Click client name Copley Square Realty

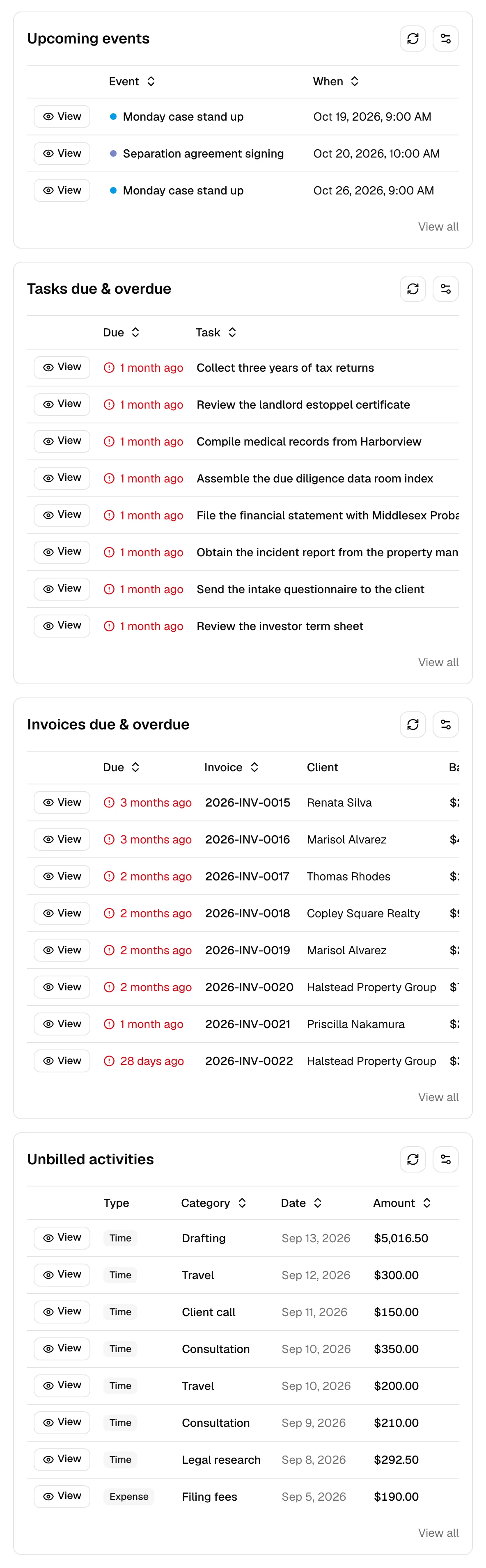click(363, 914)
